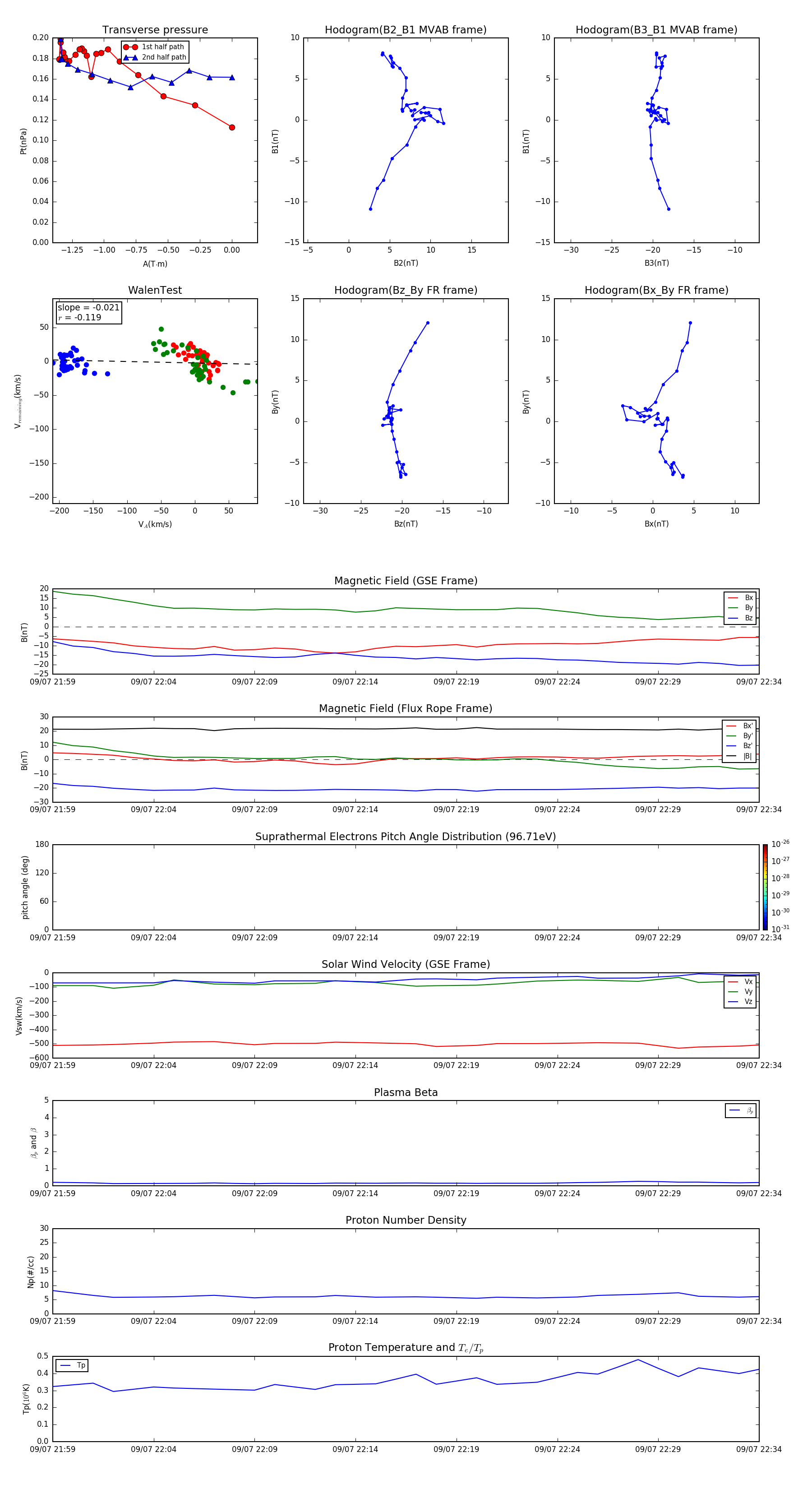Click the "Hodogram(B2_B1 MVAB frame)" title
Screen dimensions: 812x1489
(x=406, y=30)
